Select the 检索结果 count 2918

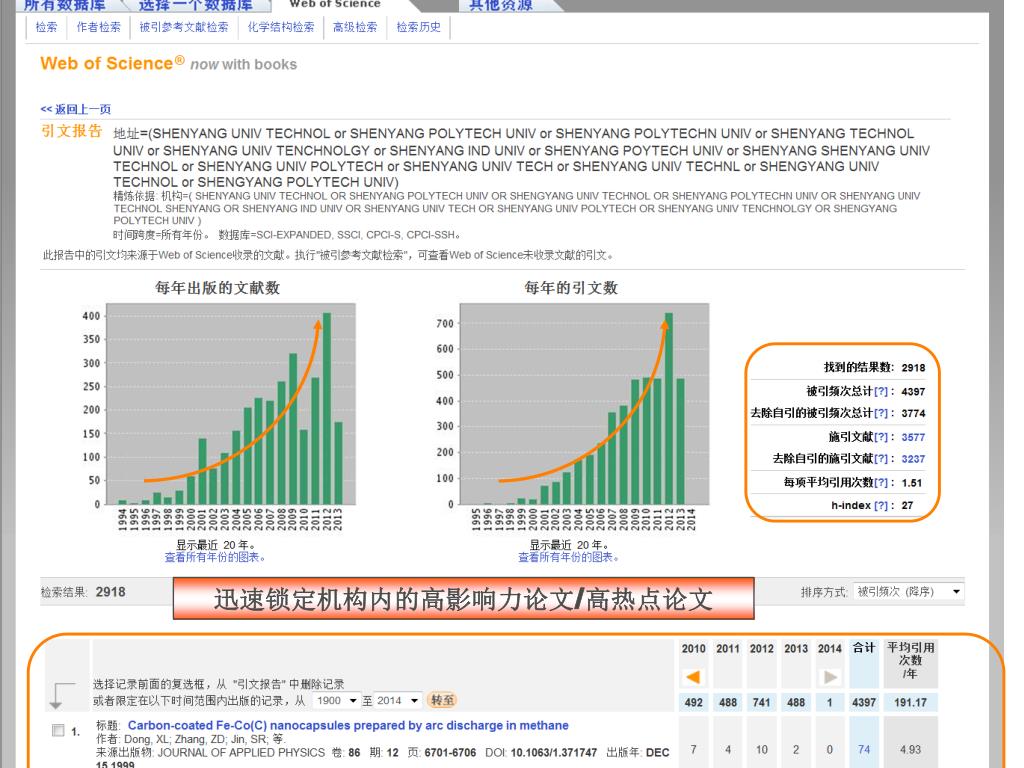click(x=110, y=592)
